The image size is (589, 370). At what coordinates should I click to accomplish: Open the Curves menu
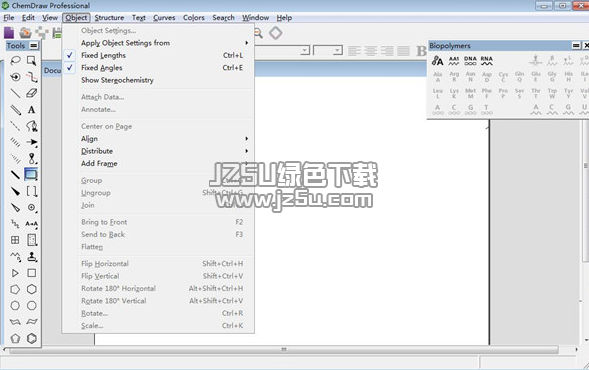164,18
